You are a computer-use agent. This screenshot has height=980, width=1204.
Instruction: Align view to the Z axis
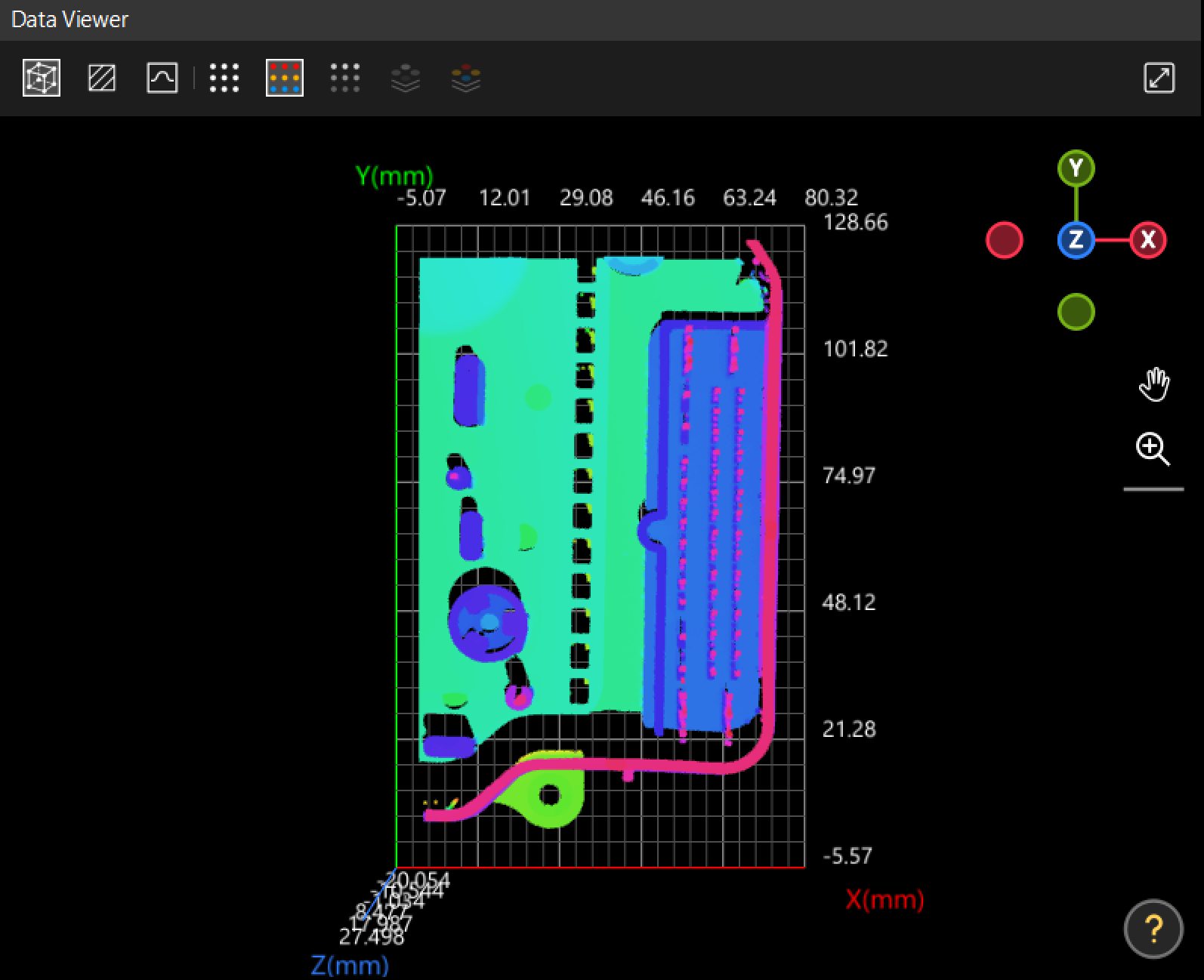(x=1076, y=240)
